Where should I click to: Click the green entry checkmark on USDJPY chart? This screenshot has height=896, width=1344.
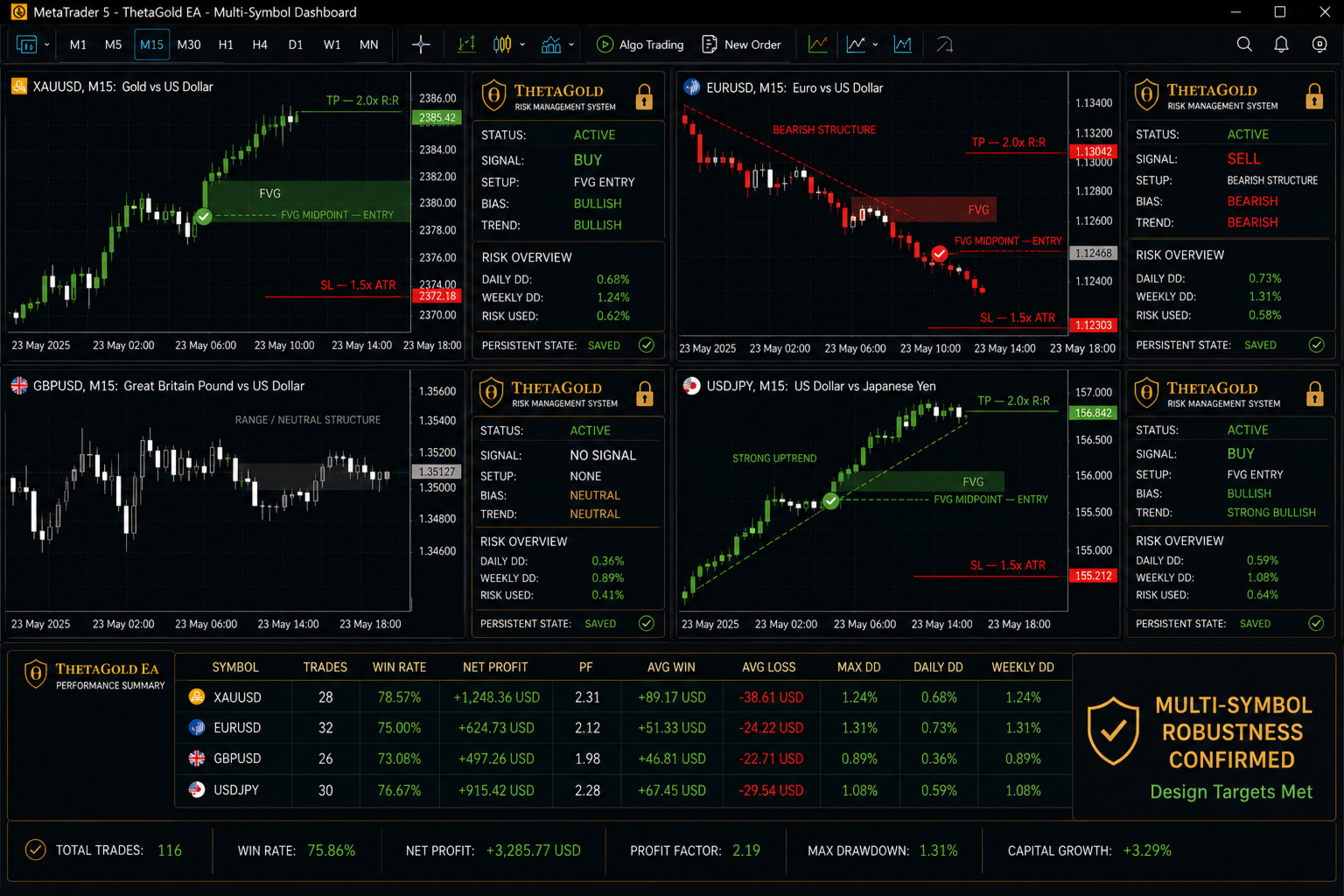point(831,501)
